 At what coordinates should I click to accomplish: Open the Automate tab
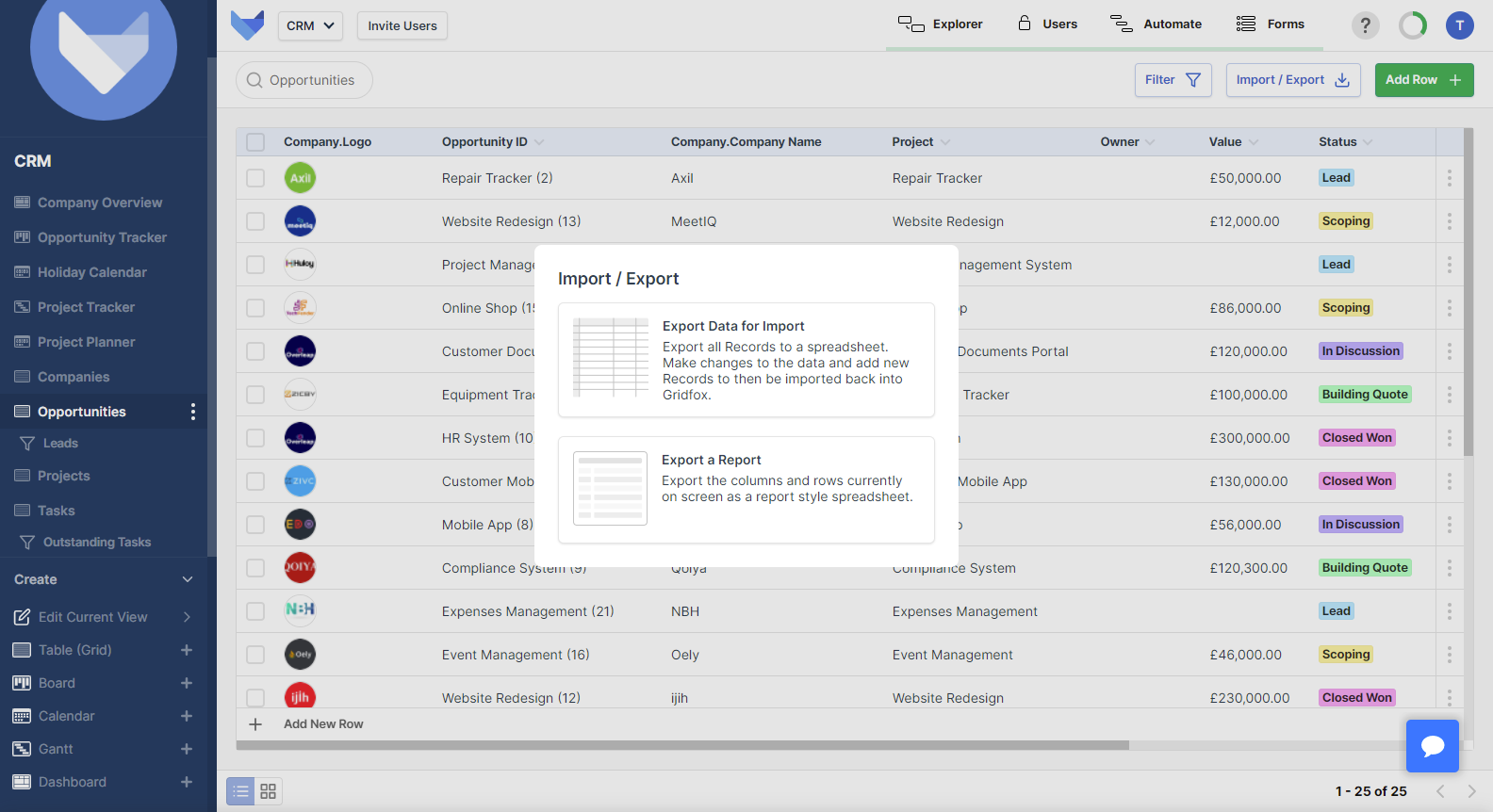click(1156, 24)
